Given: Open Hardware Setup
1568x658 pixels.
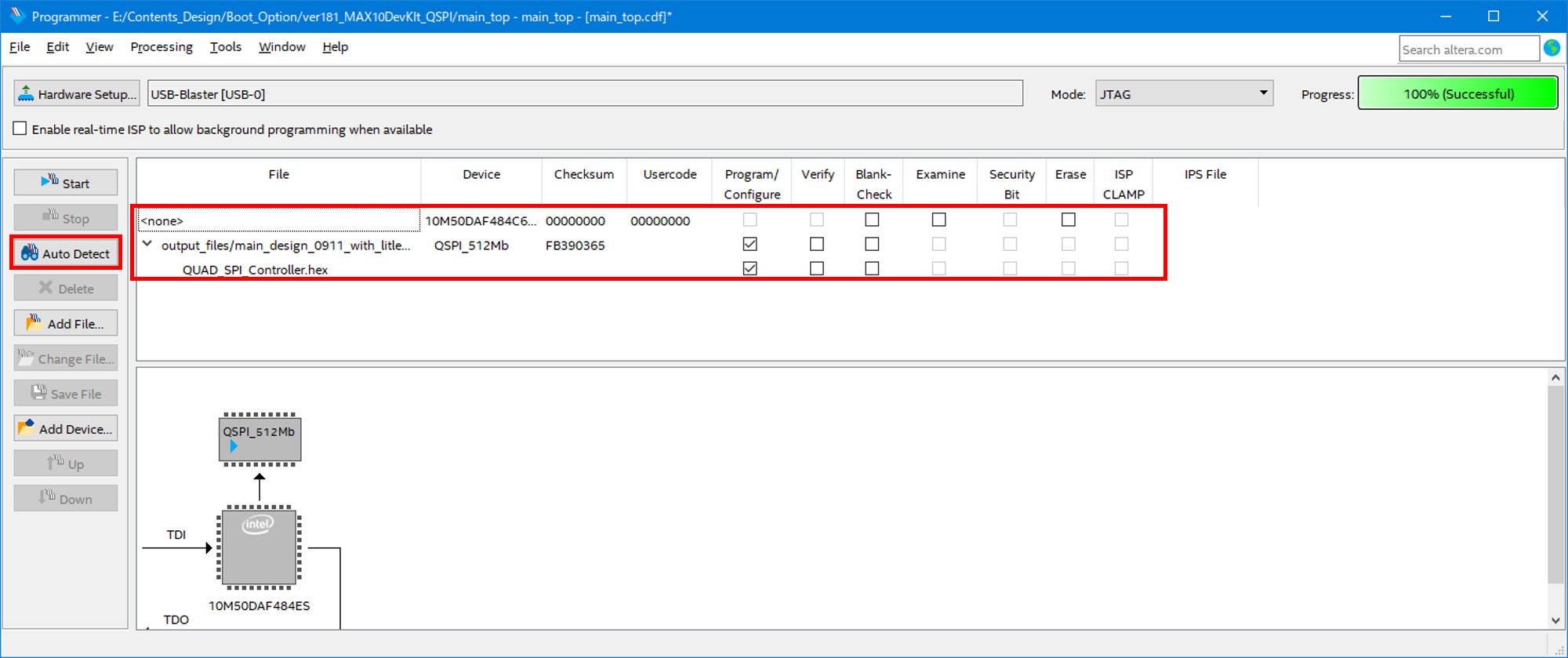Looking at the screenshot, I should coord(77,94).
